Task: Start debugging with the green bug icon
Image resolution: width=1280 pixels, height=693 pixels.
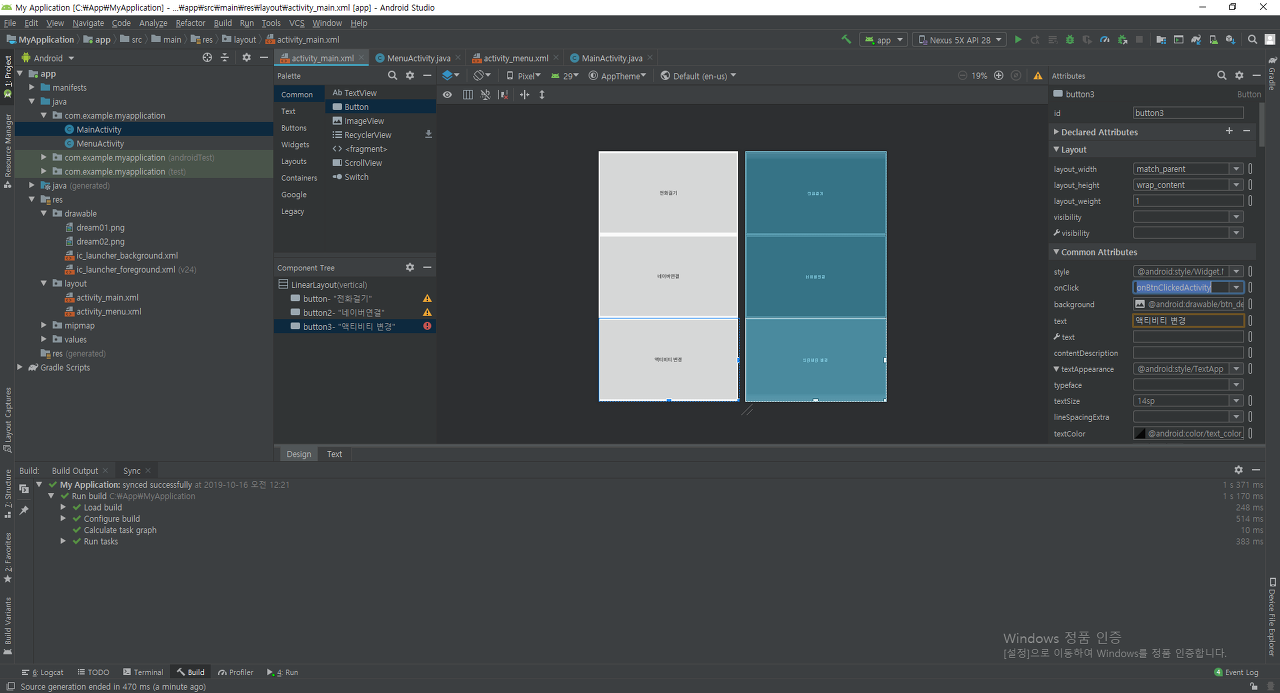Action: (1070, 40)
